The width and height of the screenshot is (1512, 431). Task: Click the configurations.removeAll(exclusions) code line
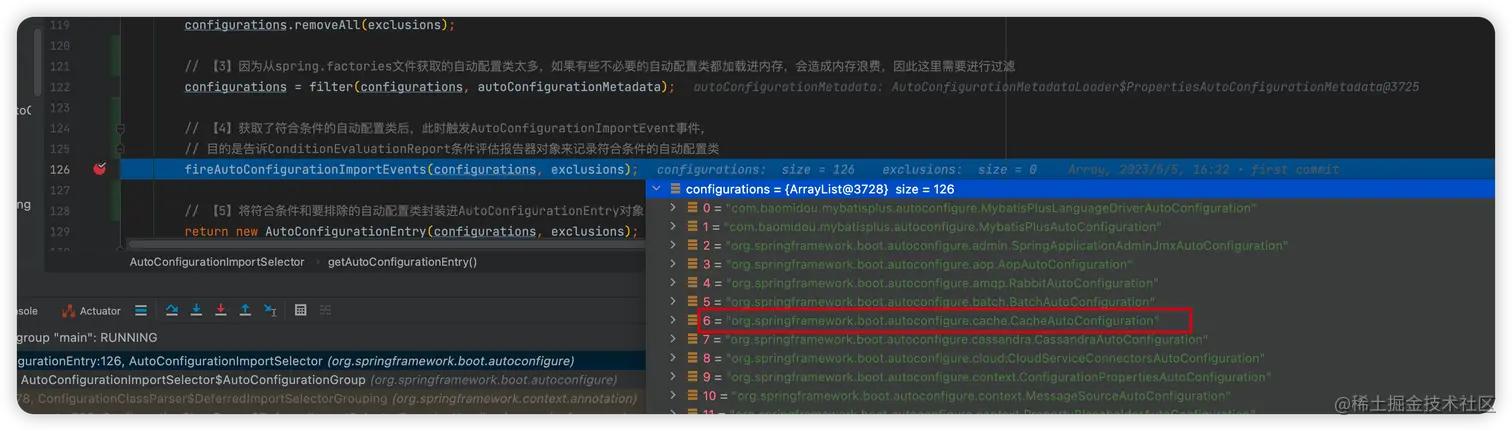[319, 25]
